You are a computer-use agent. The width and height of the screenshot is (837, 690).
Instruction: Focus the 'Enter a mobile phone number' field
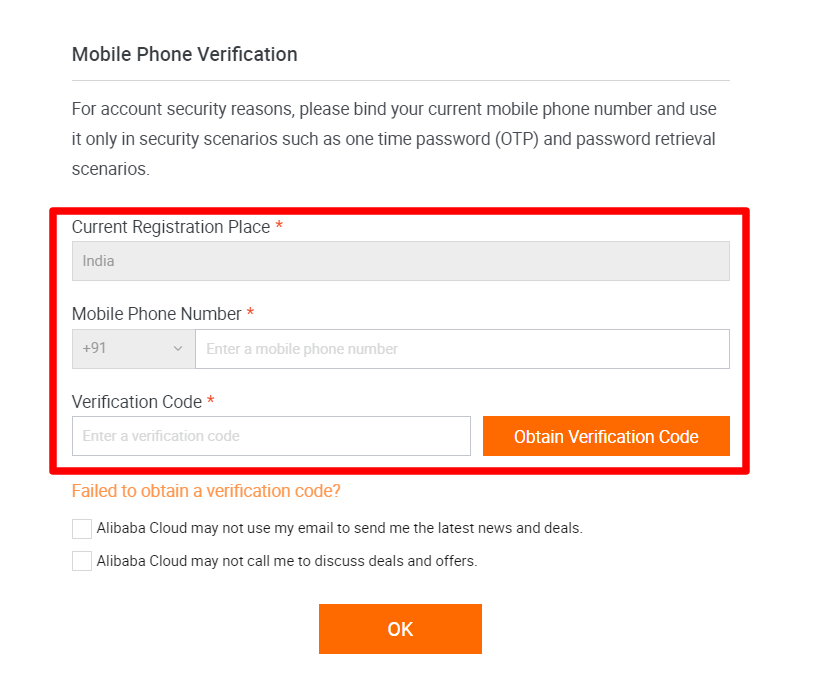tap(462, 349)
